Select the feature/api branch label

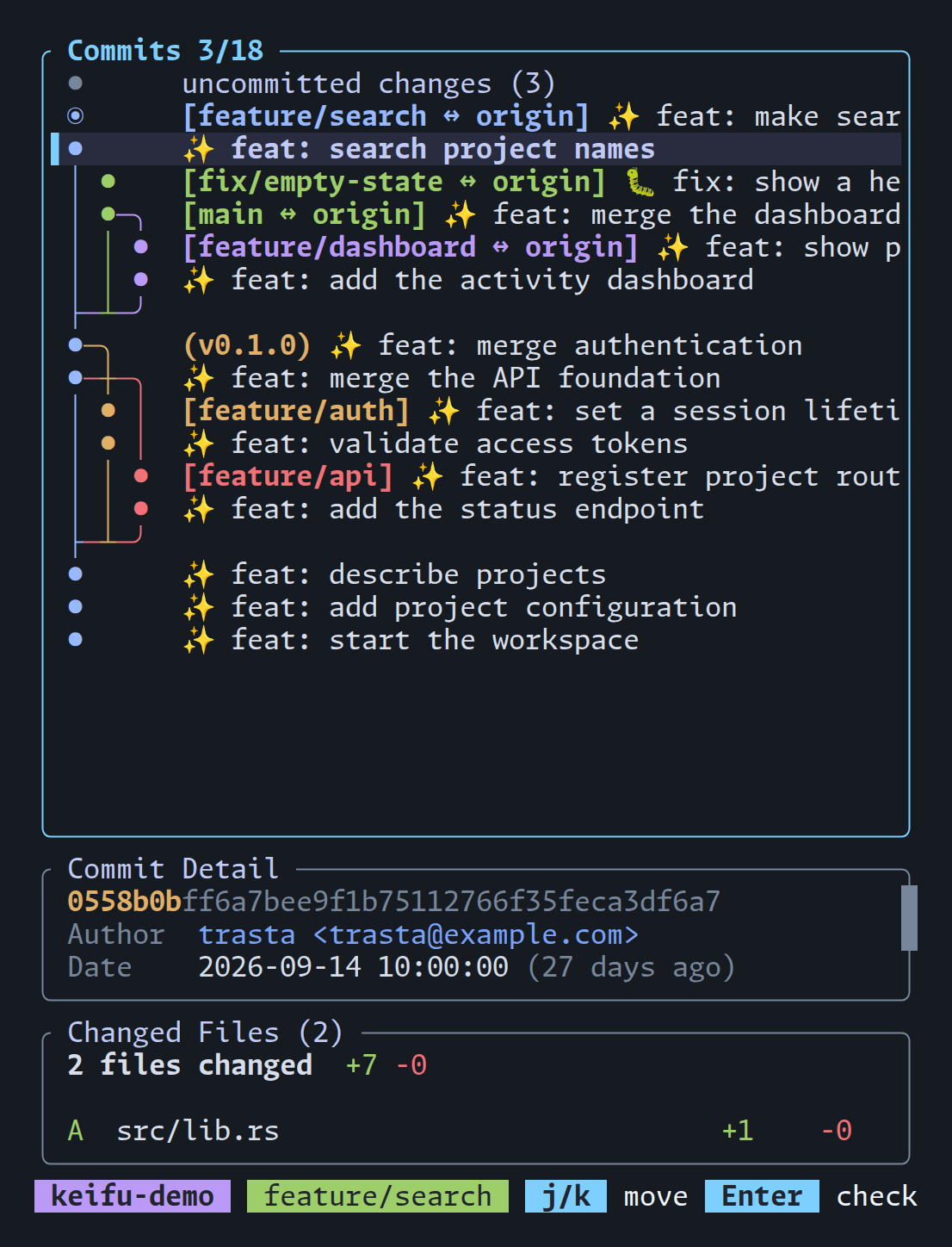pos(288,476)
